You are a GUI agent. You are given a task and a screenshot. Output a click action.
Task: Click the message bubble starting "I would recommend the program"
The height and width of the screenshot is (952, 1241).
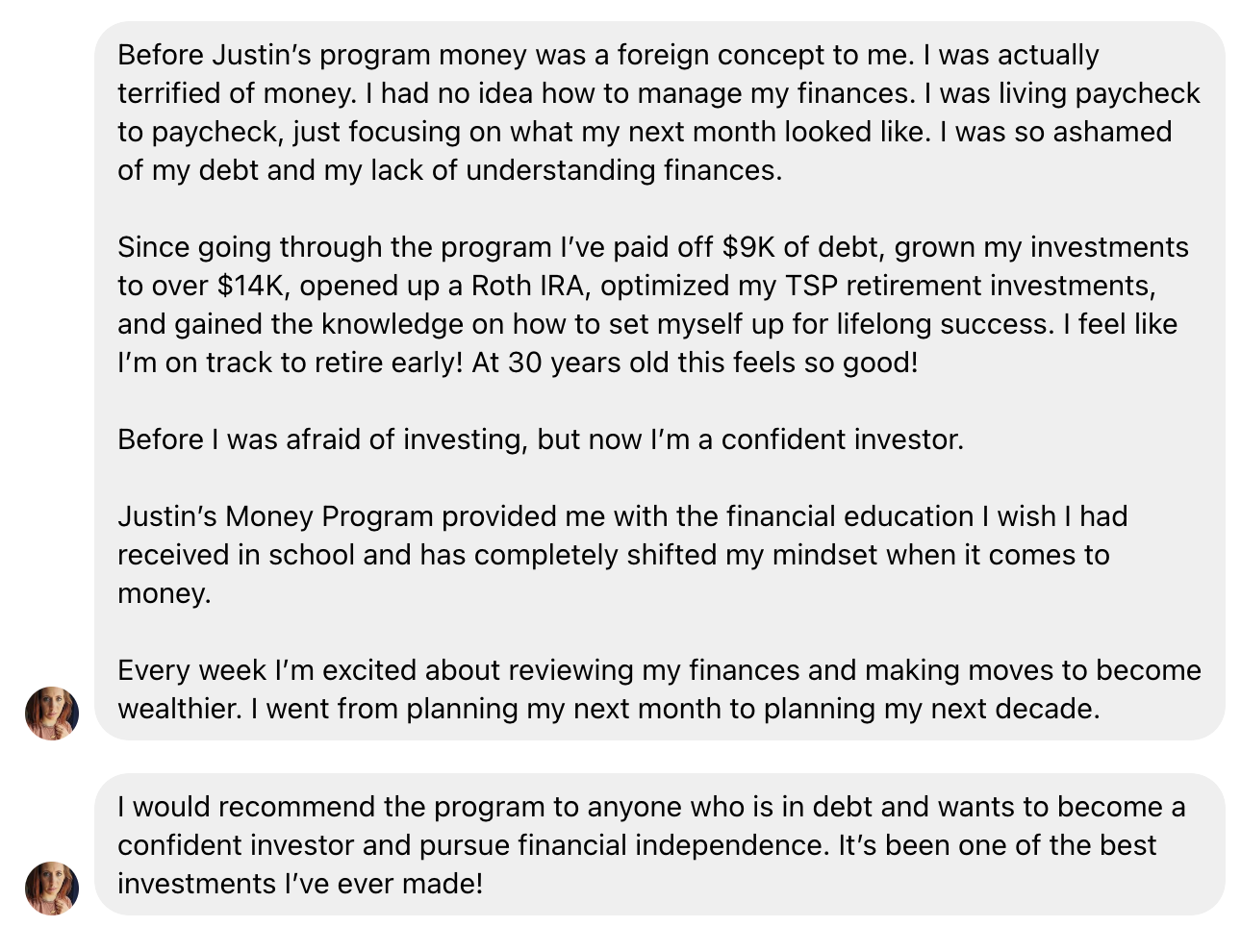point(660,844)
